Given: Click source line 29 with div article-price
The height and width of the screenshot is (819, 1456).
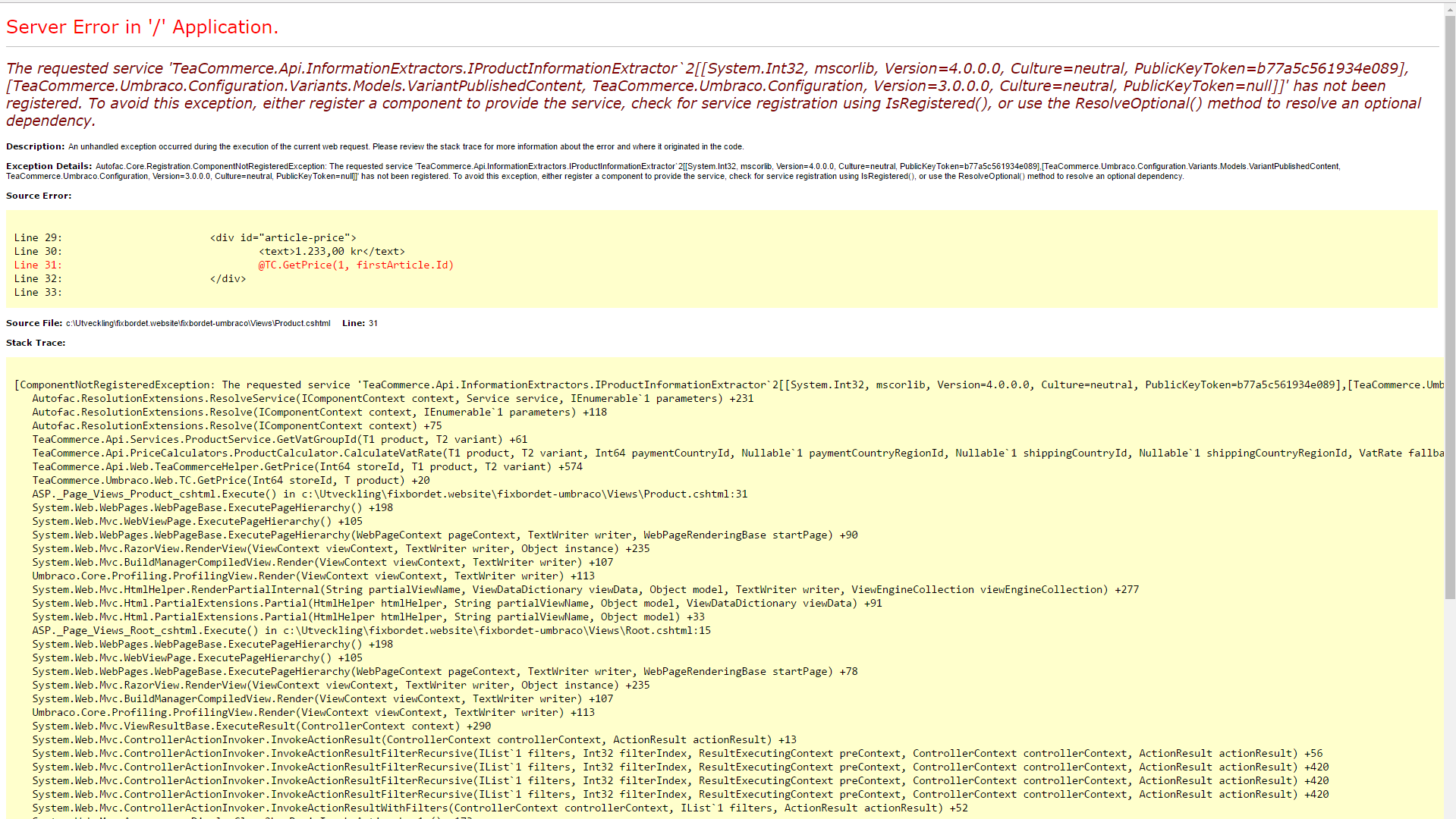Looking at the screenshot, I should point(185,237).
